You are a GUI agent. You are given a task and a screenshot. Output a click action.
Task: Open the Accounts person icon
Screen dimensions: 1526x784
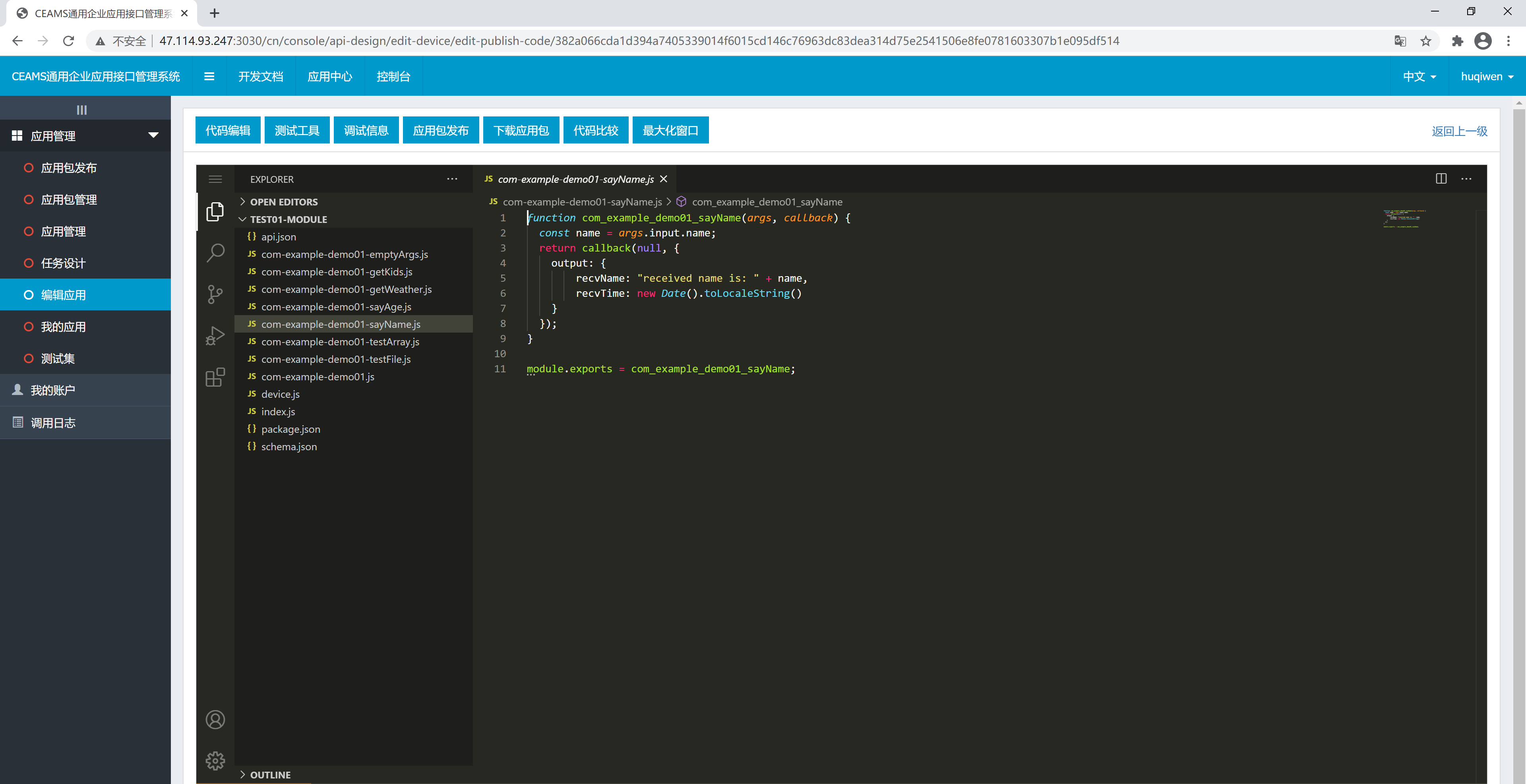pos(215,720)
